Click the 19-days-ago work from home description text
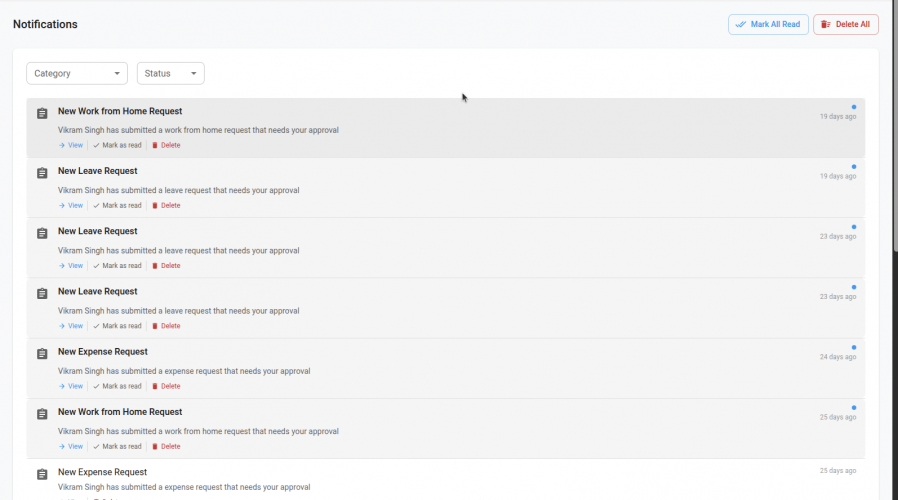 (x=198, y=130)
